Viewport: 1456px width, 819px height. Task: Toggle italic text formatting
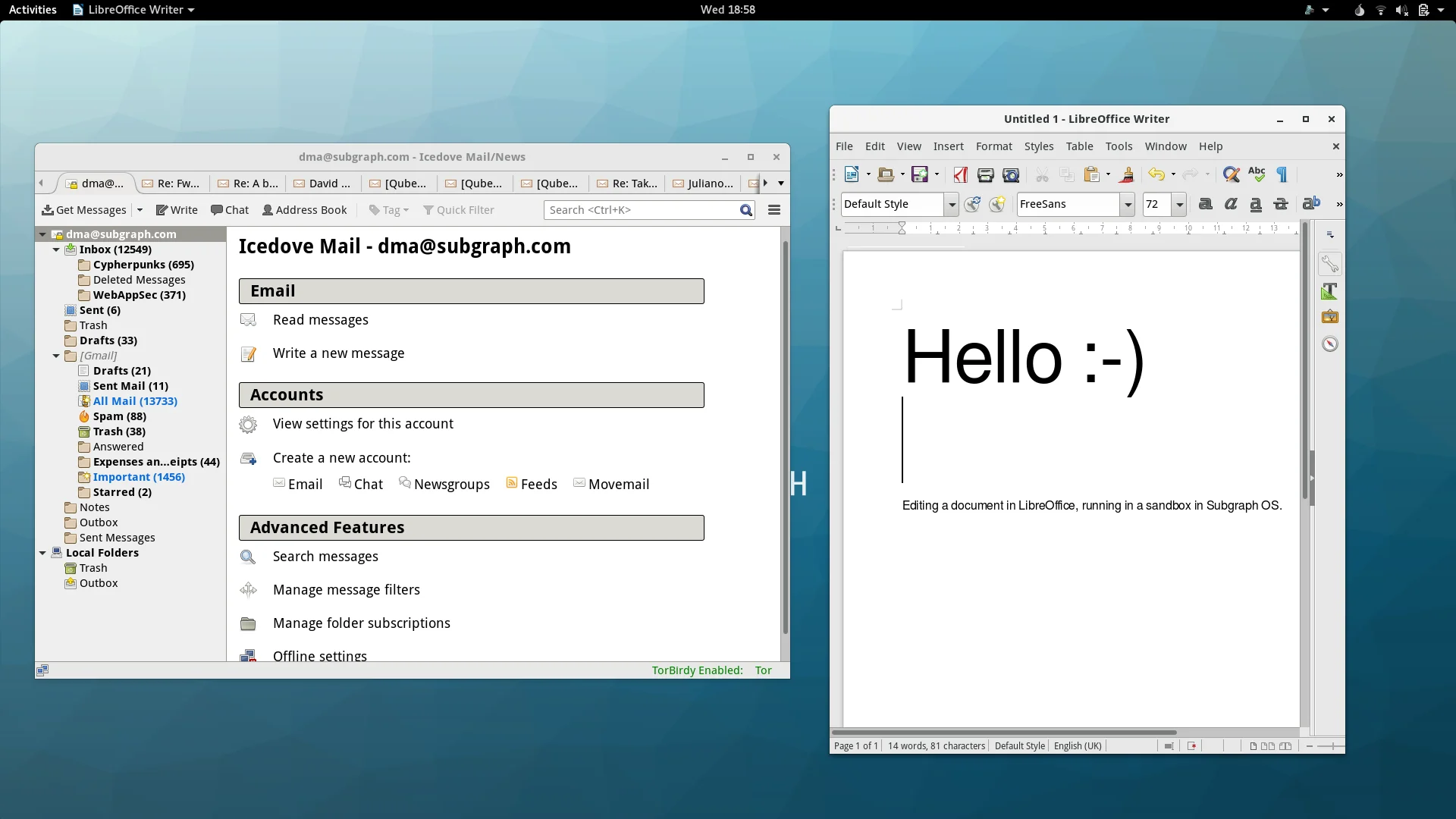pos(1231,204)
